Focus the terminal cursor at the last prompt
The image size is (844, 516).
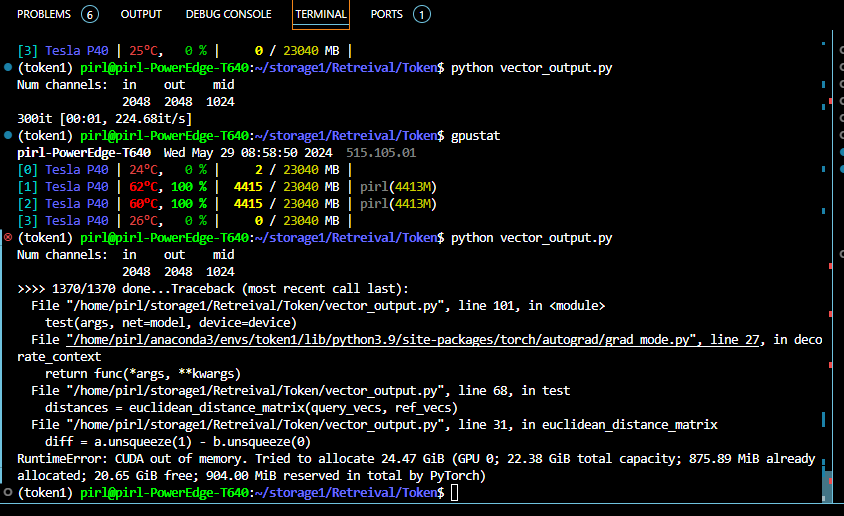454,492
